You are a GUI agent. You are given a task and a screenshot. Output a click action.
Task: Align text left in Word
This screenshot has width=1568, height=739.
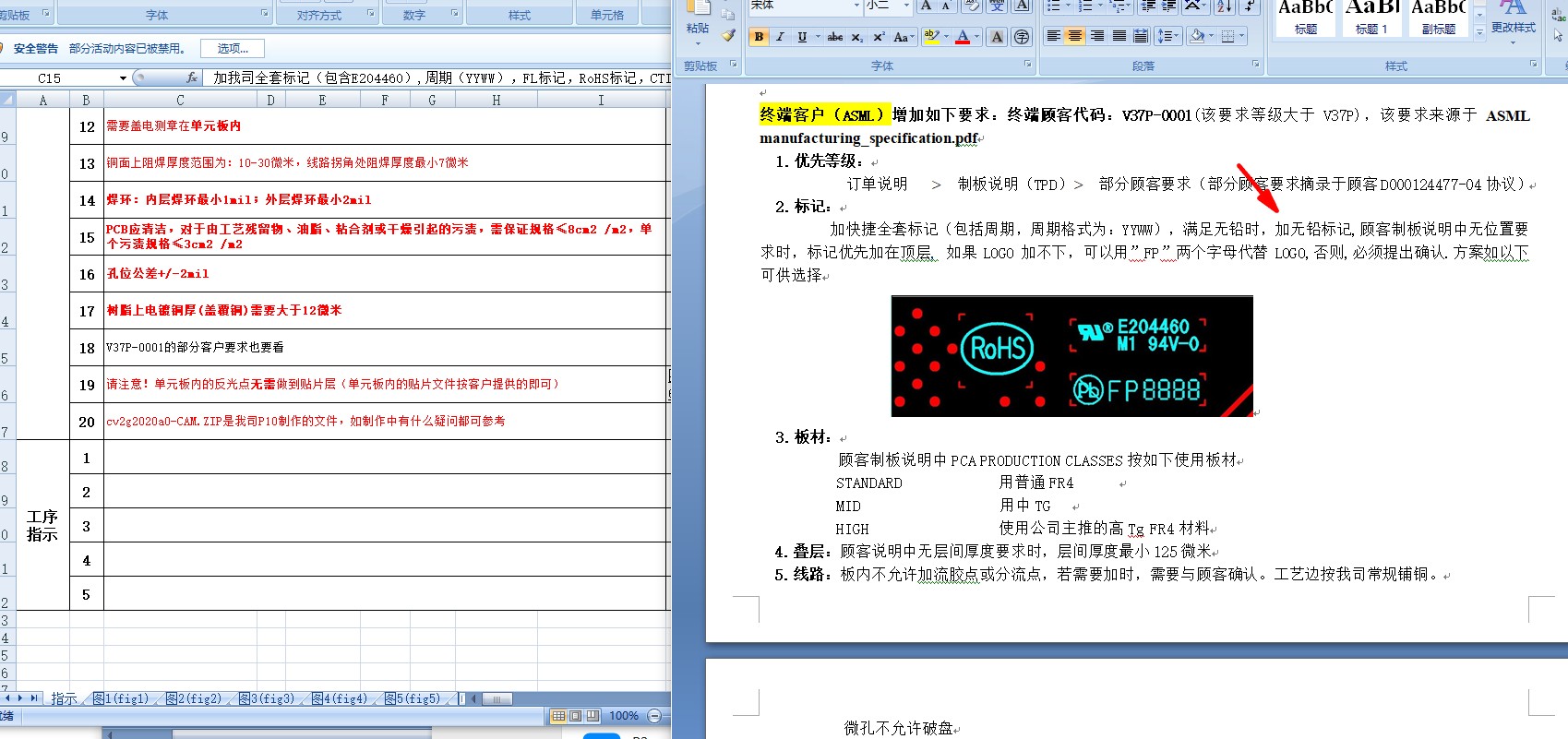pyautogui.click(x=1053, y=36)
